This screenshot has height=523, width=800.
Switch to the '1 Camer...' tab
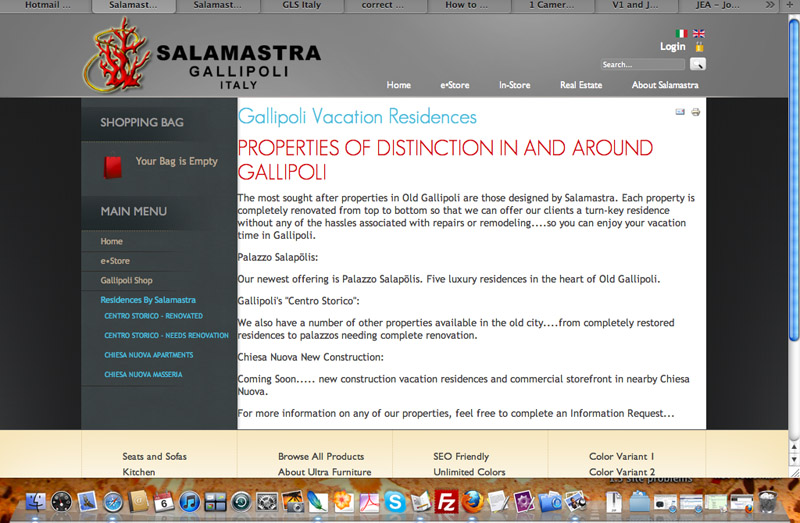551,5
